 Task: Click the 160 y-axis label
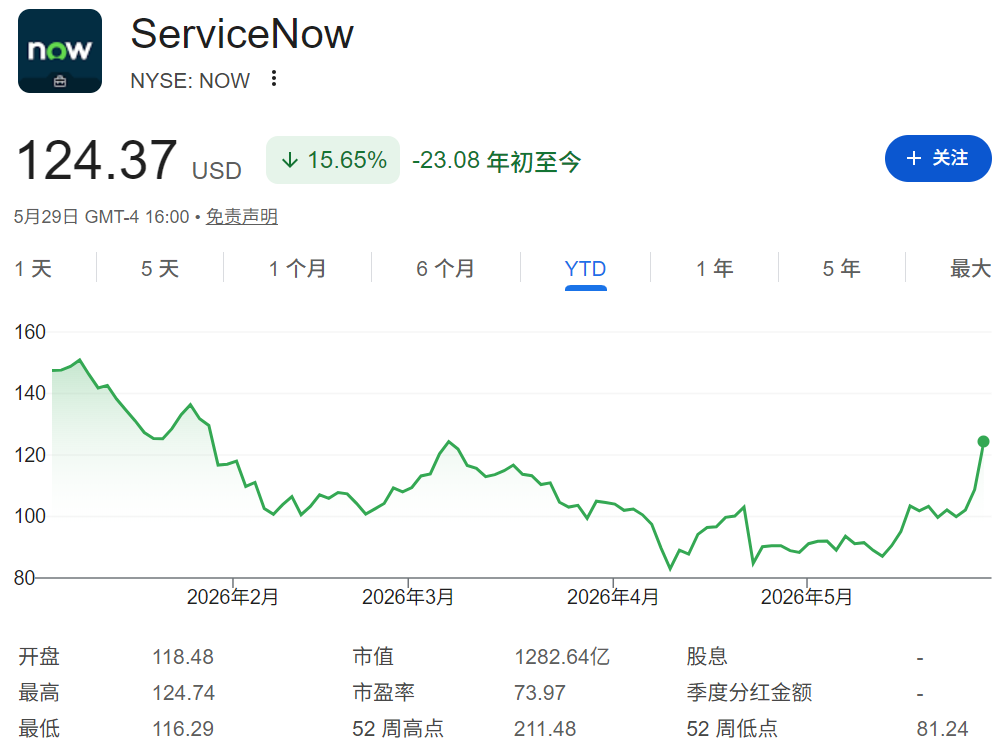point(30,333)
